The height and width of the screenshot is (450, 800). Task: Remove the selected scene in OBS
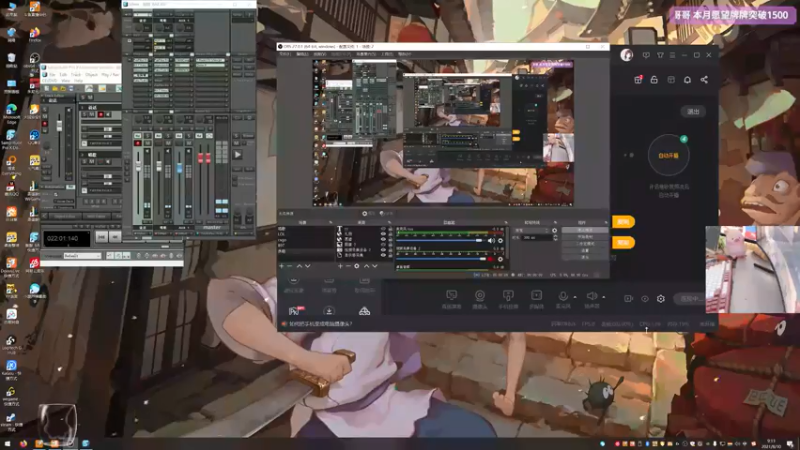290,266
